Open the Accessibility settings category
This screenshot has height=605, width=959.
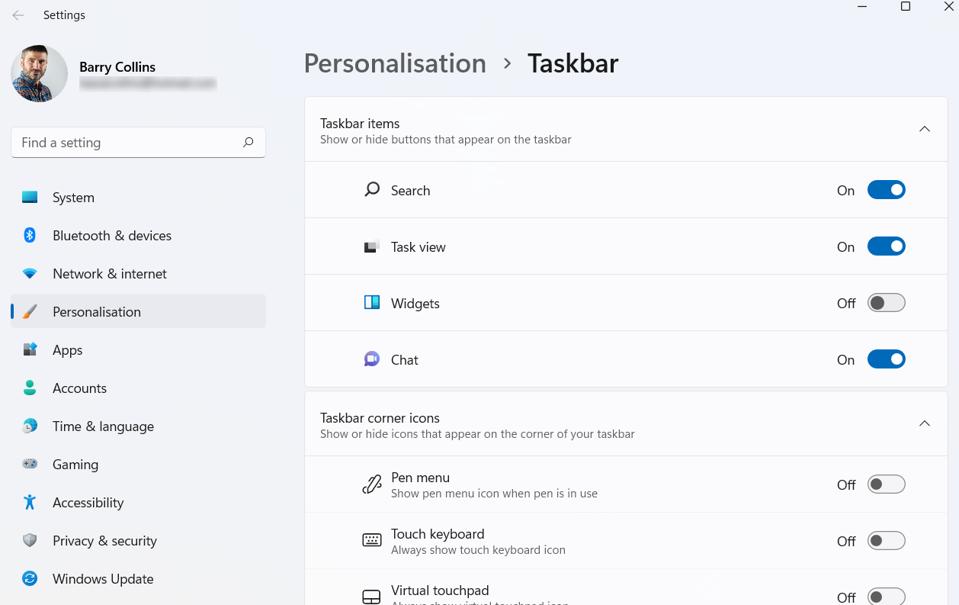(88, 502)
